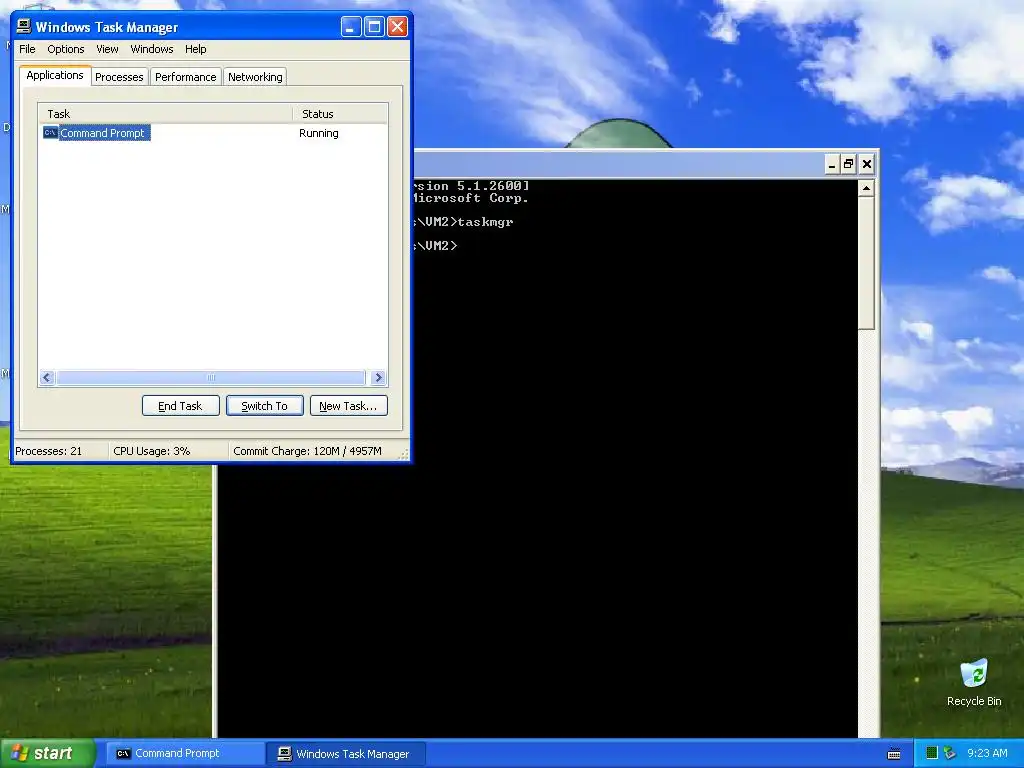This screenshot has width=1024, height=768.
Task: Click the Command Prompt task icon in list
Action: pyautogui.click(x=50, y=133)
